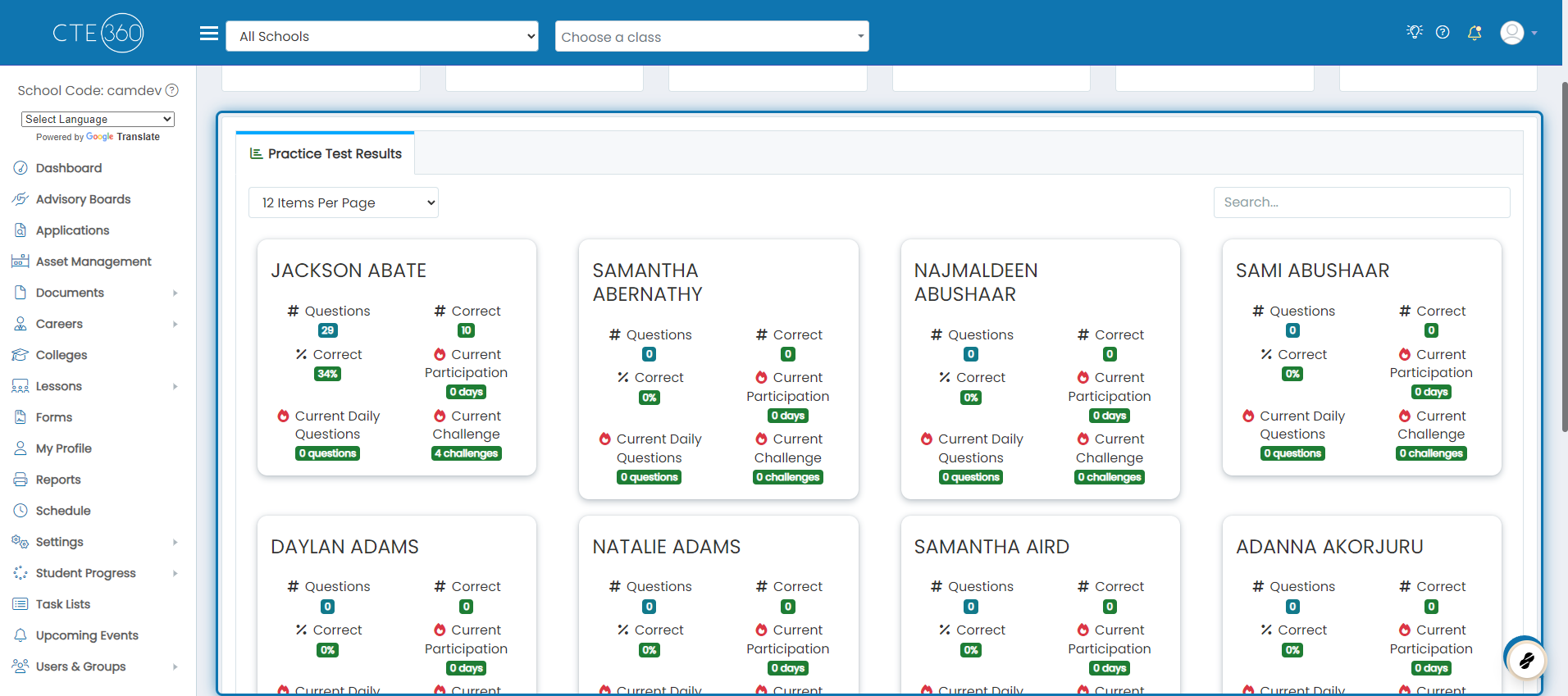This screenshot has width=1568, height=696.
Task: Go to Dashboard in sidebar
Action: click(x=69, y=168)
